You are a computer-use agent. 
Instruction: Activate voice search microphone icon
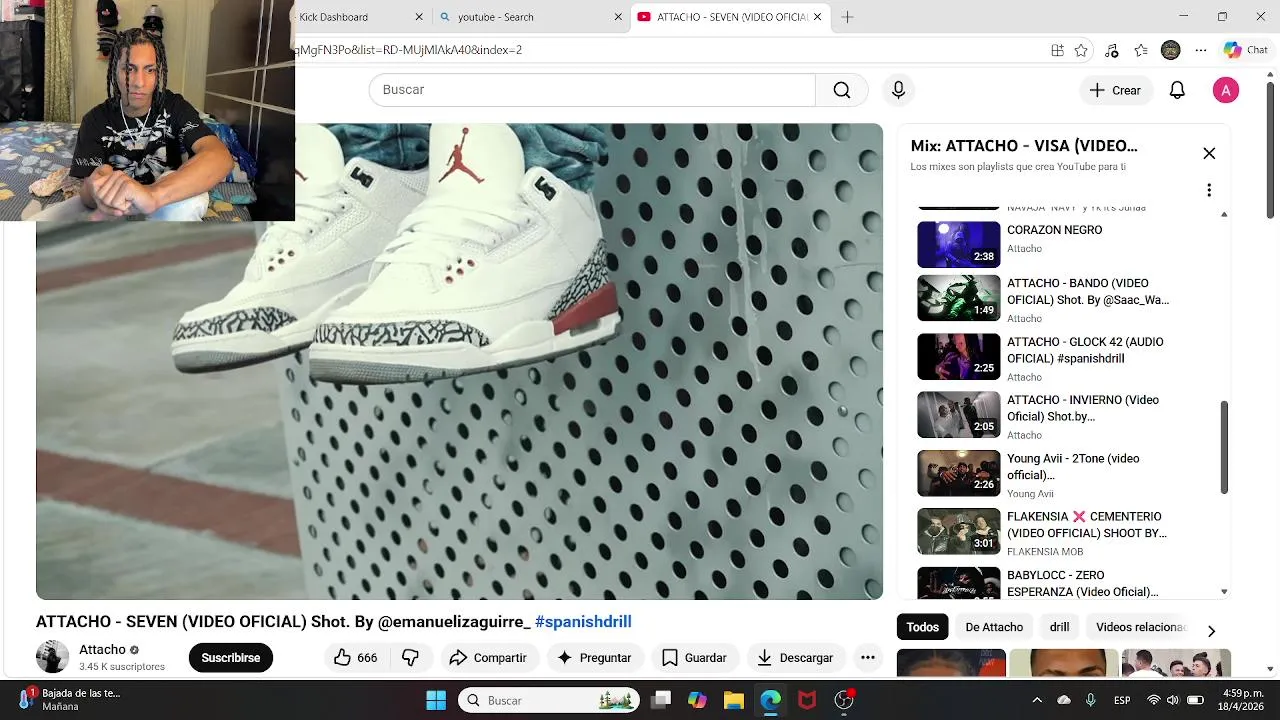pos(898,90)
